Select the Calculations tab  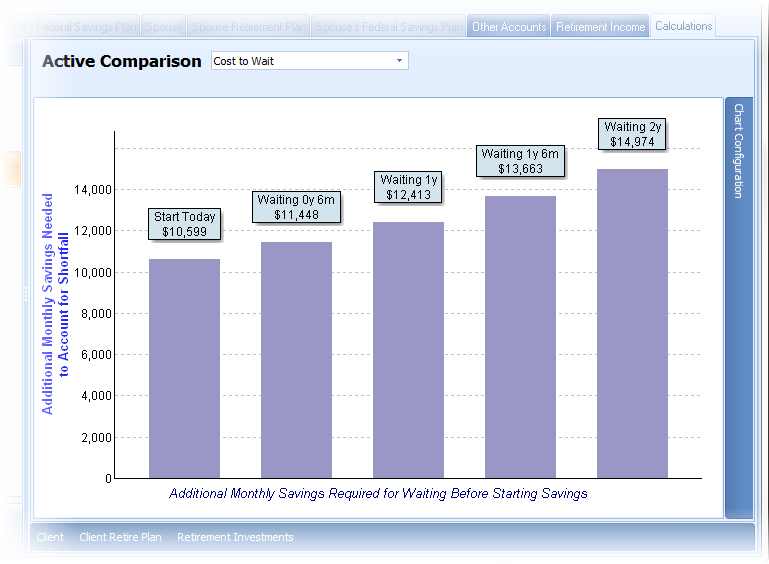click(x=684, y=26)
